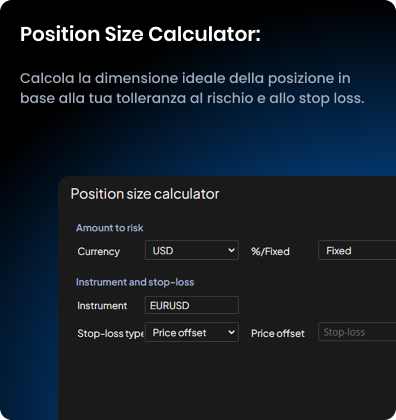
Task: Click the Price offset label beside Stop-loss field
Action: pos(278,333)
